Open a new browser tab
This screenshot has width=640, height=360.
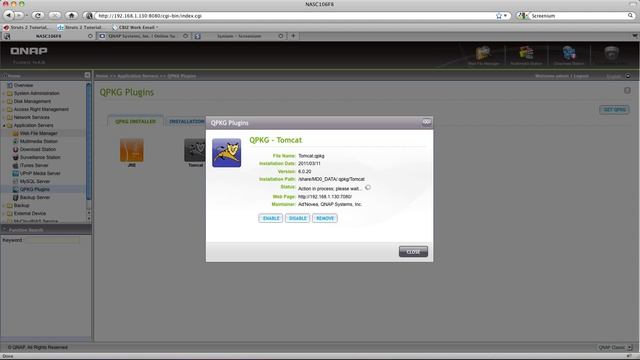click(293, 36)
